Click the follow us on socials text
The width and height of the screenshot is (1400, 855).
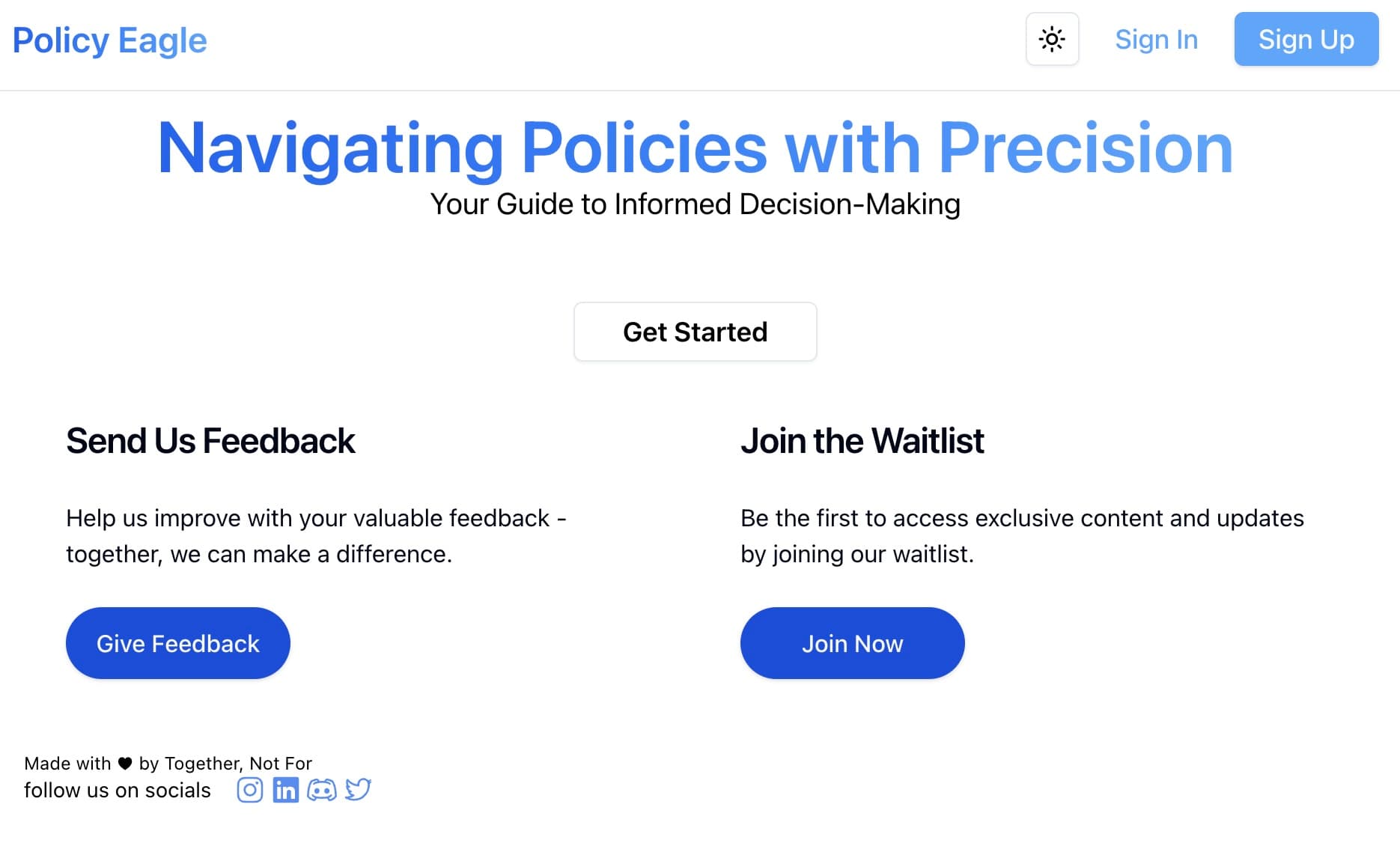click(118, 791)
